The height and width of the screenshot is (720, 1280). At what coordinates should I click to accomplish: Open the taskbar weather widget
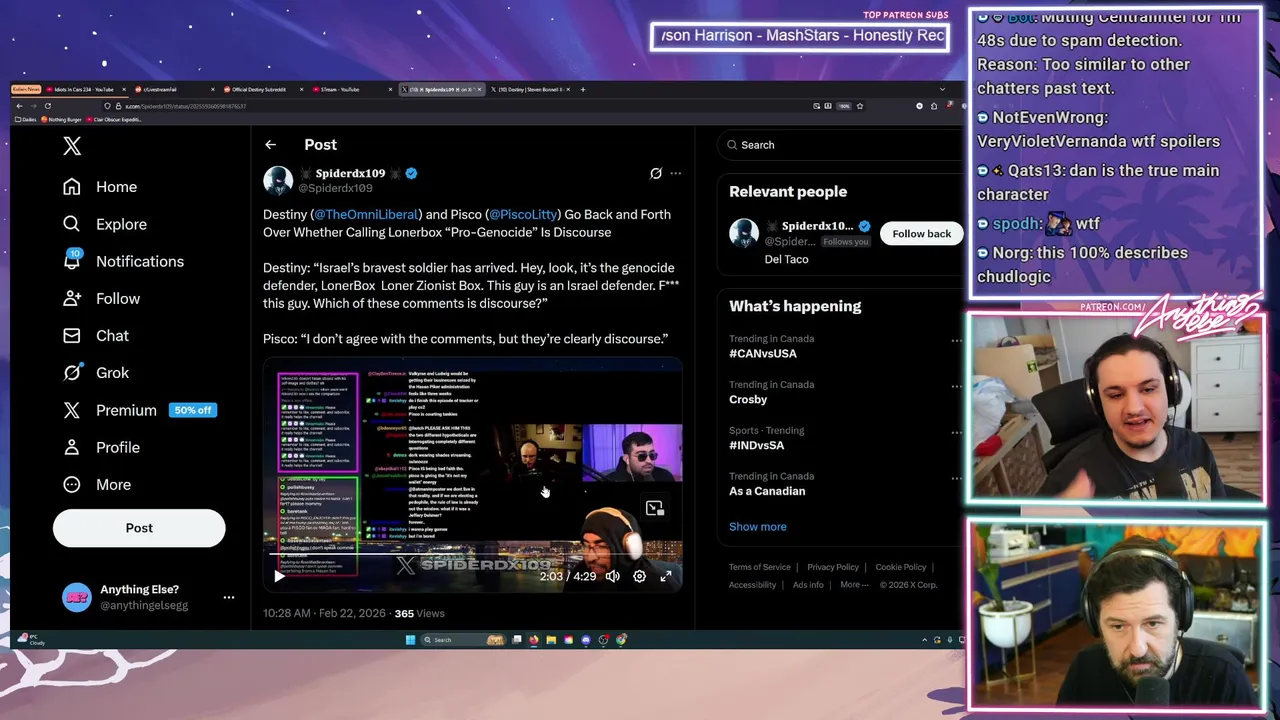point(33,639)
